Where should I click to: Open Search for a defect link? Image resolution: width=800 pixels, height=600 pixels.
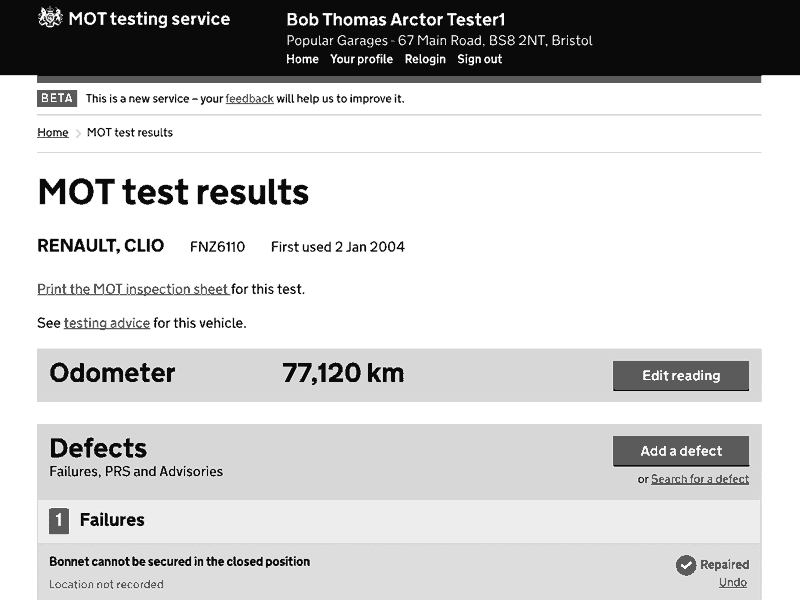click(x=700, y=479)
